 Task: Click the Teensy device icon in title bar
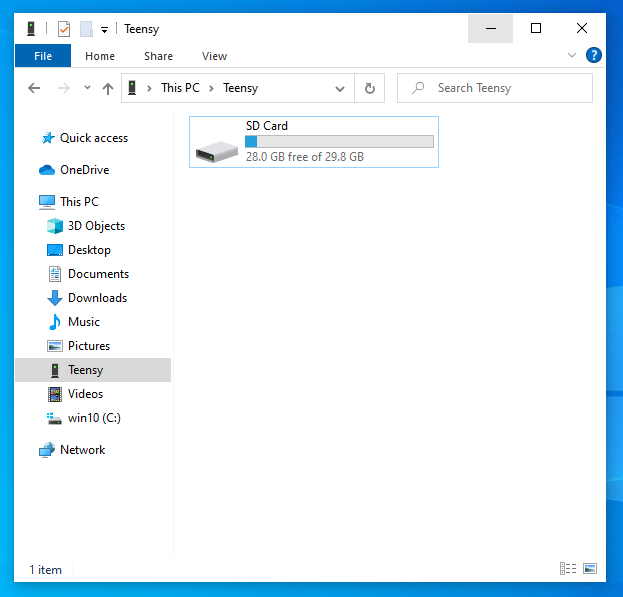coord(31,29)
